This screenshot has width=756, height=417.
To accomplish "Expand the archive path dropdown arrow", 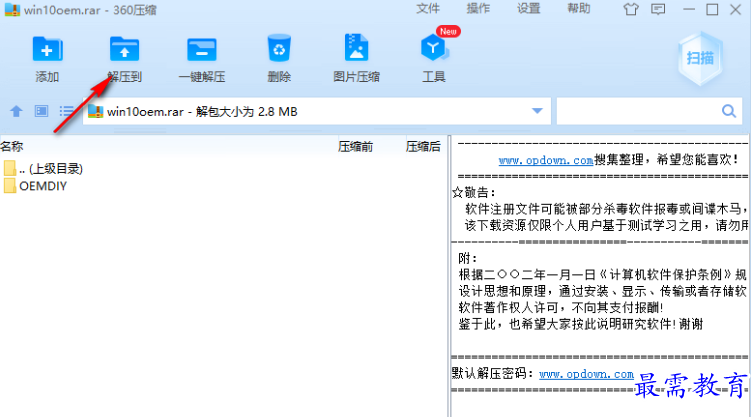I will [x=537, y=111].
